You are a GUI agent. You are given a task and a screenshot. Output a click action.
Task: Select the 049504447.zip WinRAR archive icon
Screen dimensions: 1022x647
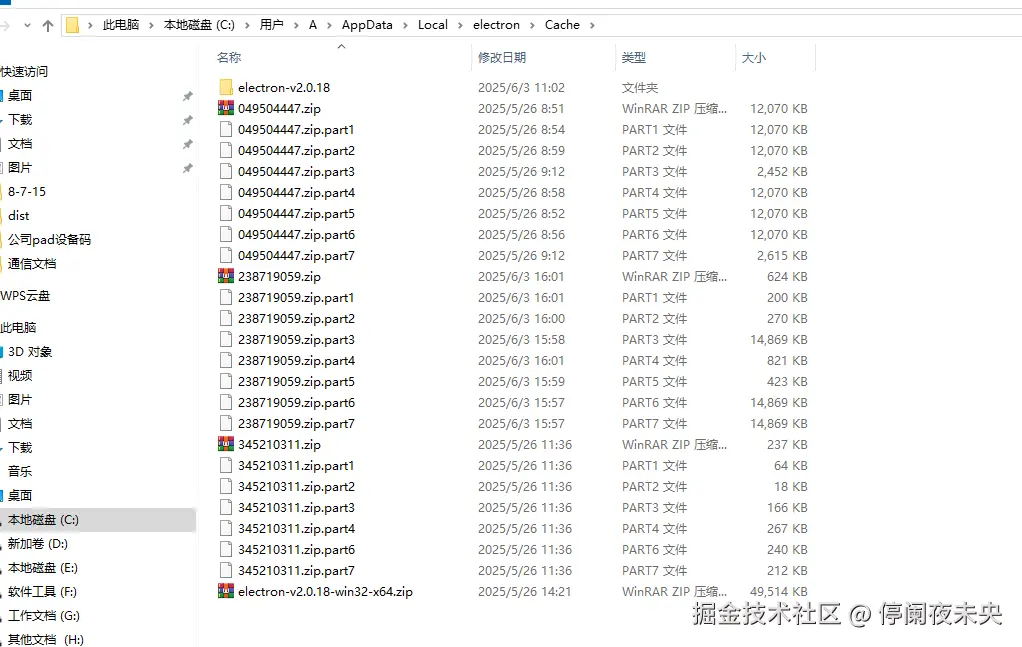click(226, 108)
